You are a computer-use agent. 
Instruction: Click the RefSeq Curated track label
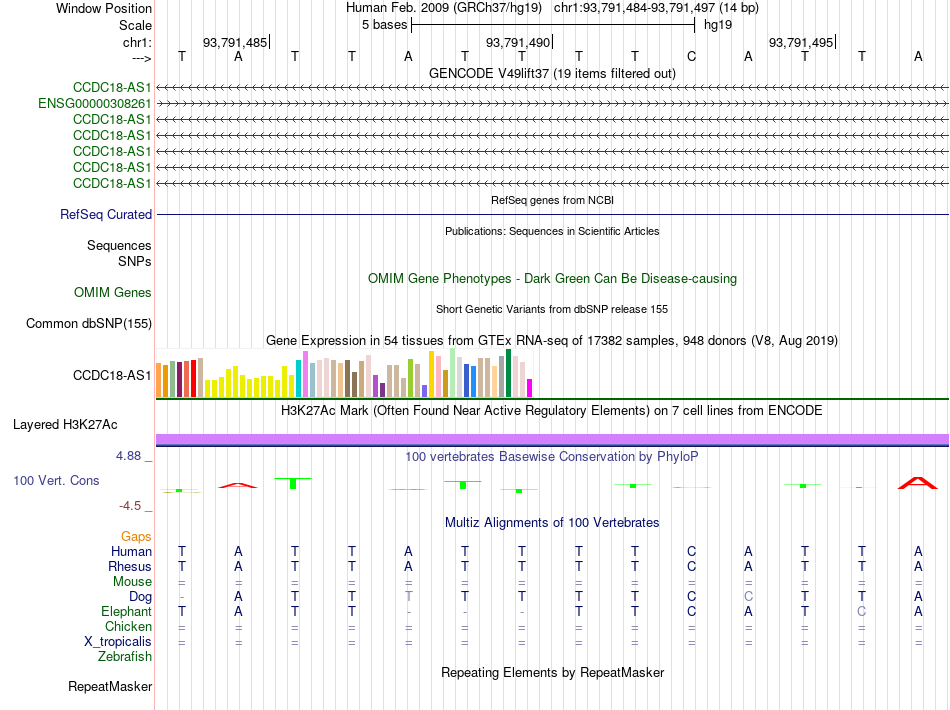[x=106, y=214]
